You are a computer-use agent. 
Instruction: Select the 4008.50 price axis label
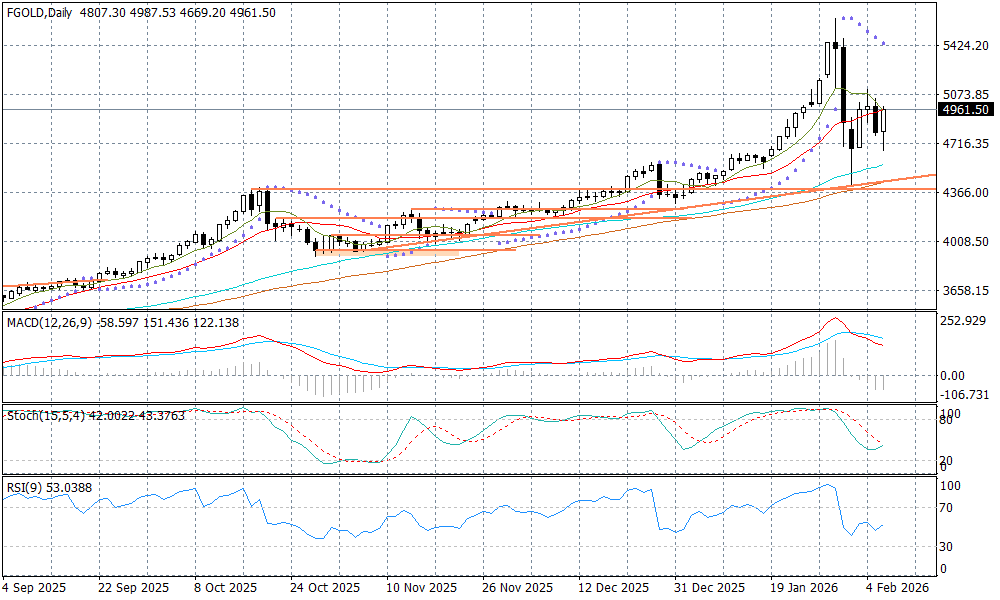click(x=965, y=242)
